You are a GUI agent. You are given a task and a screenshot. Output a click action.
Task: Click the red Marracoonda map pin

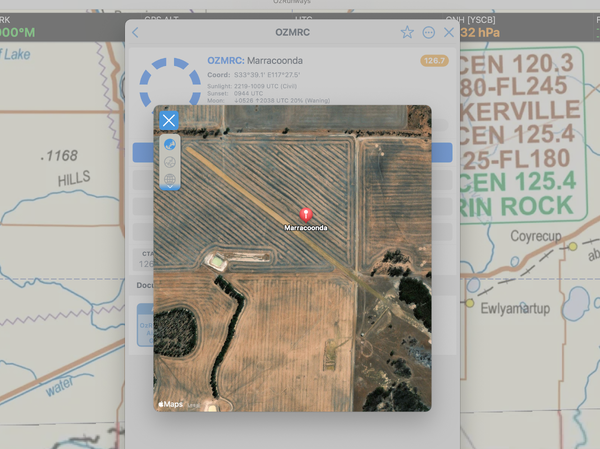click(x=307, y=213)
